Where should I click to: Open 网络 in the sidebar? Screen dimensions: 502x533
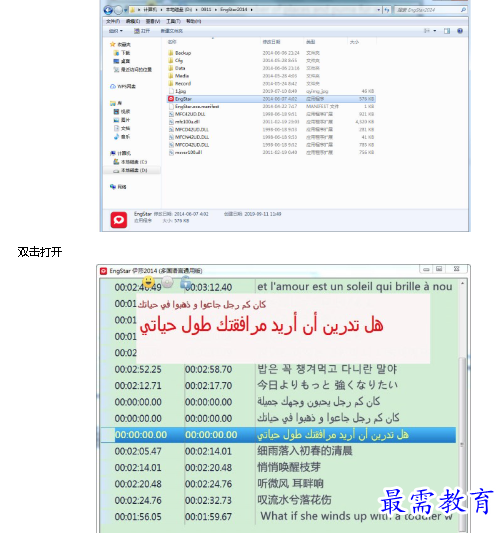pos(118,187)
